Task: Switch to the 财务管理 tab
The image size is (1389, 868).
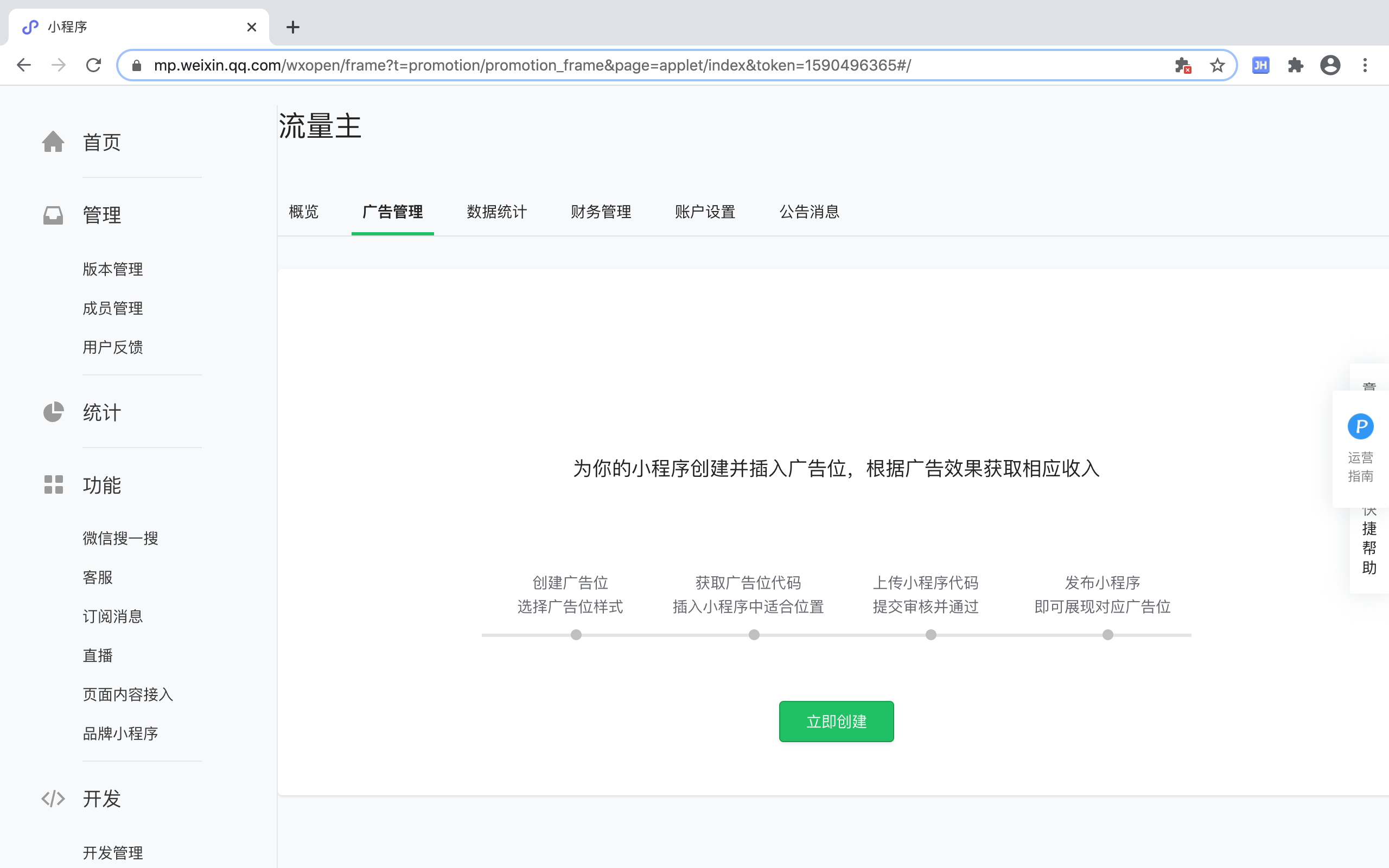Action: (601, 212)
